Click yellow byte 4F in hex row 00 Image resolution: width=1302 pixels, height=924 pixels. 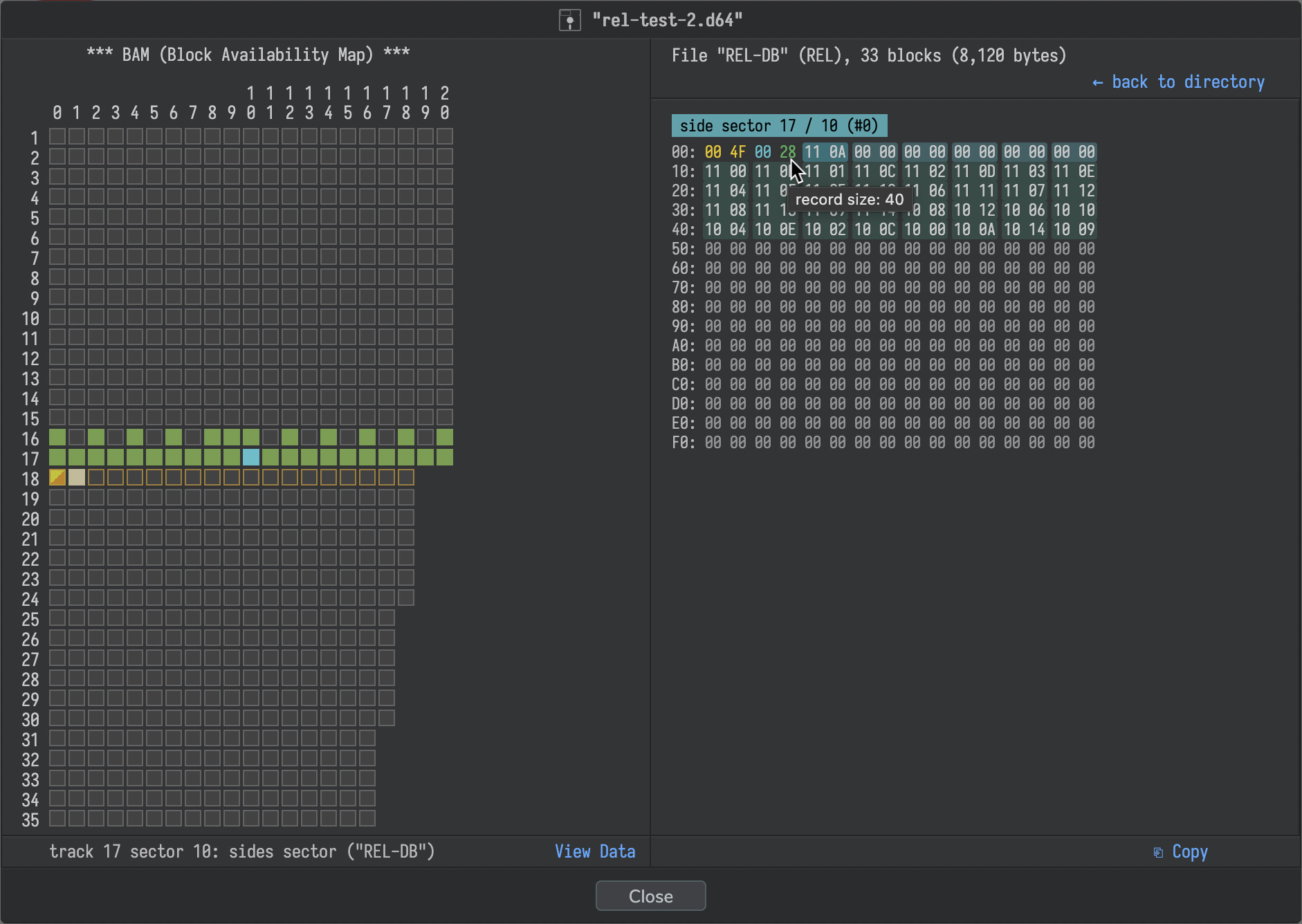[x=738, y=152]
